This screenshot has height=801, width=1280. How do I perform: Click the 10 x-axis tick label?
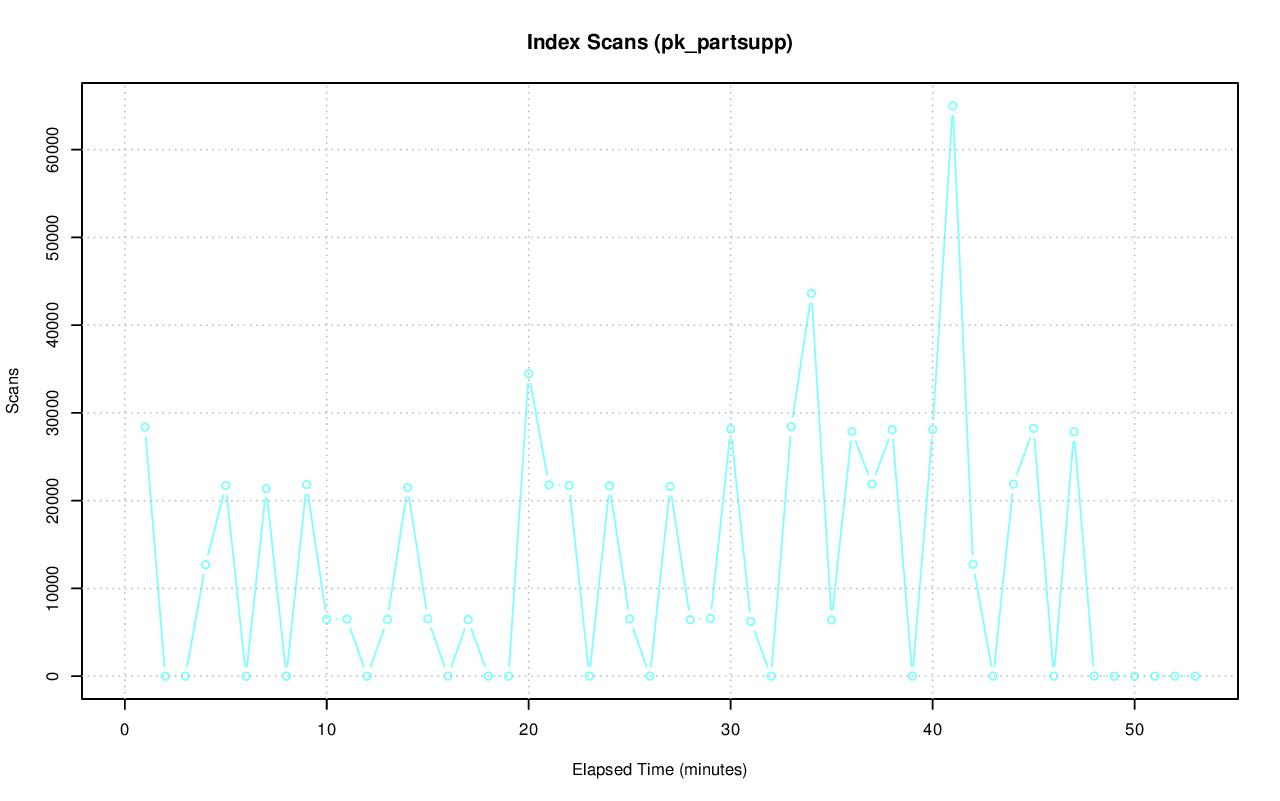(327, 730)
